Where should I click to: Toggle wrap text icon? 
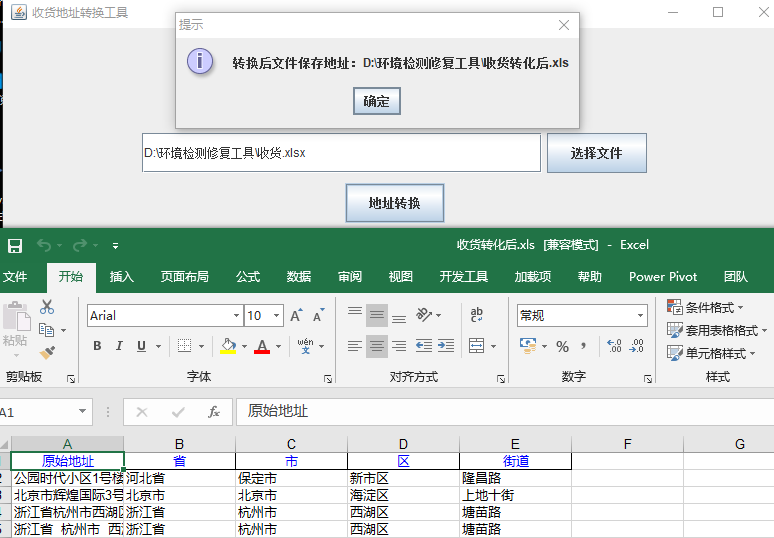click(x=477, y=314)
